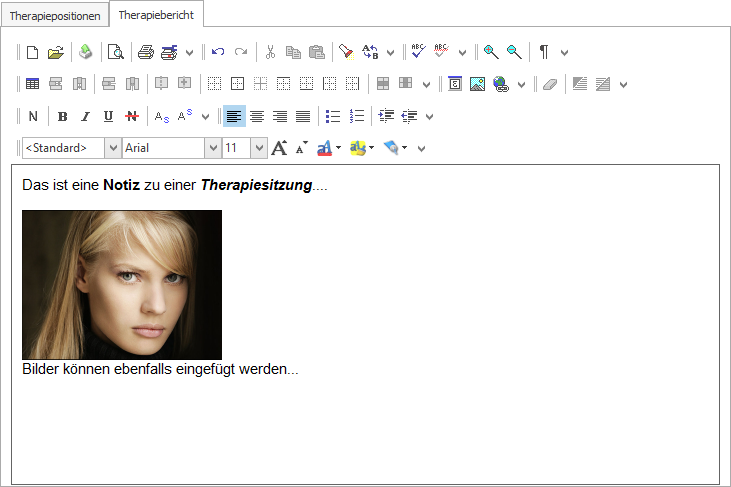This screenshot has height=487, width=731.
Task: Create a new blank document
Action: (32, 52)
